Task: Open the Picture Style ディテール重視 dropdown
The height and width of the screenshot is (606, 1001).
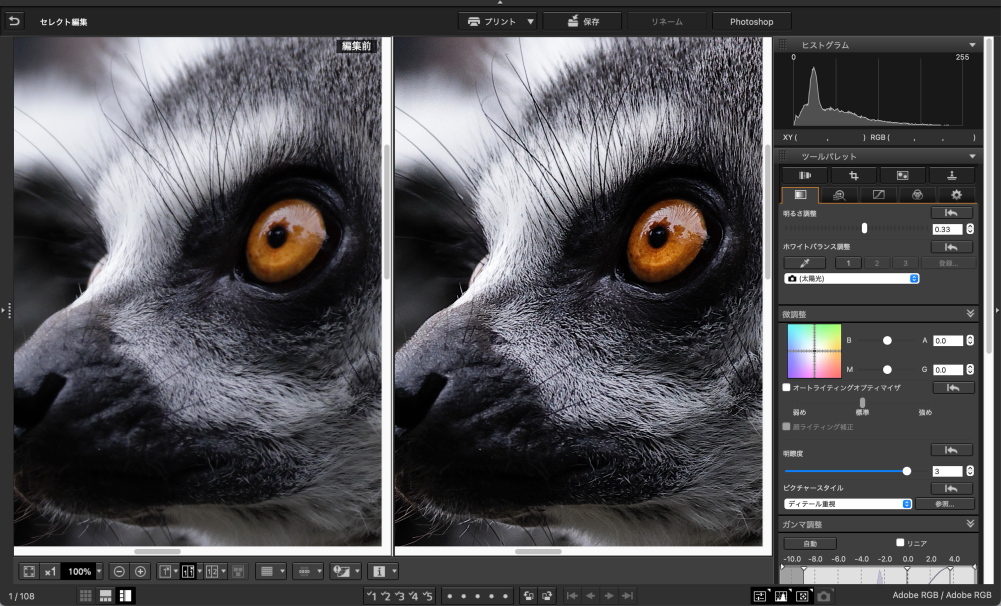Action: tap(848, 504)
